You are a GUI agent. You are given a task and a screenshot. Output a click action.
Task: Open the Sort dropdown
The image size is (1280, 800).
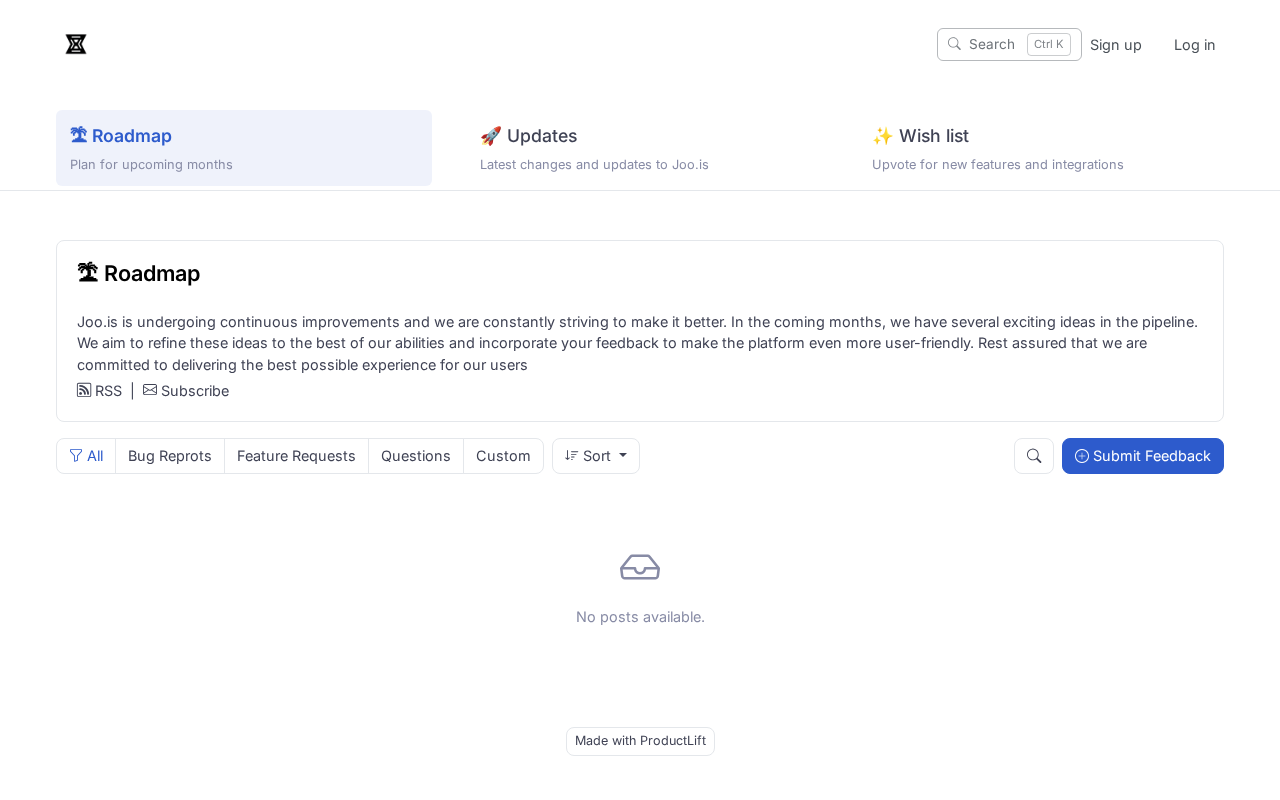[x=596, y=456]
